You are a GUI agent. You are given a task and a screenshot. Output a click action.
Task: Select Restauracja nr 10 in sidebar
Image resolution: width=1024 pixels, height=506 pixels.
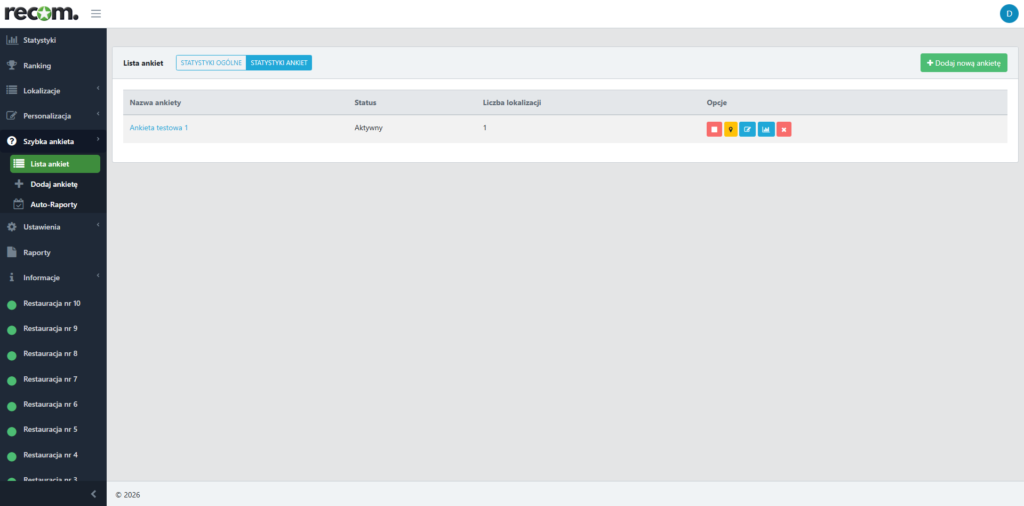52,303
